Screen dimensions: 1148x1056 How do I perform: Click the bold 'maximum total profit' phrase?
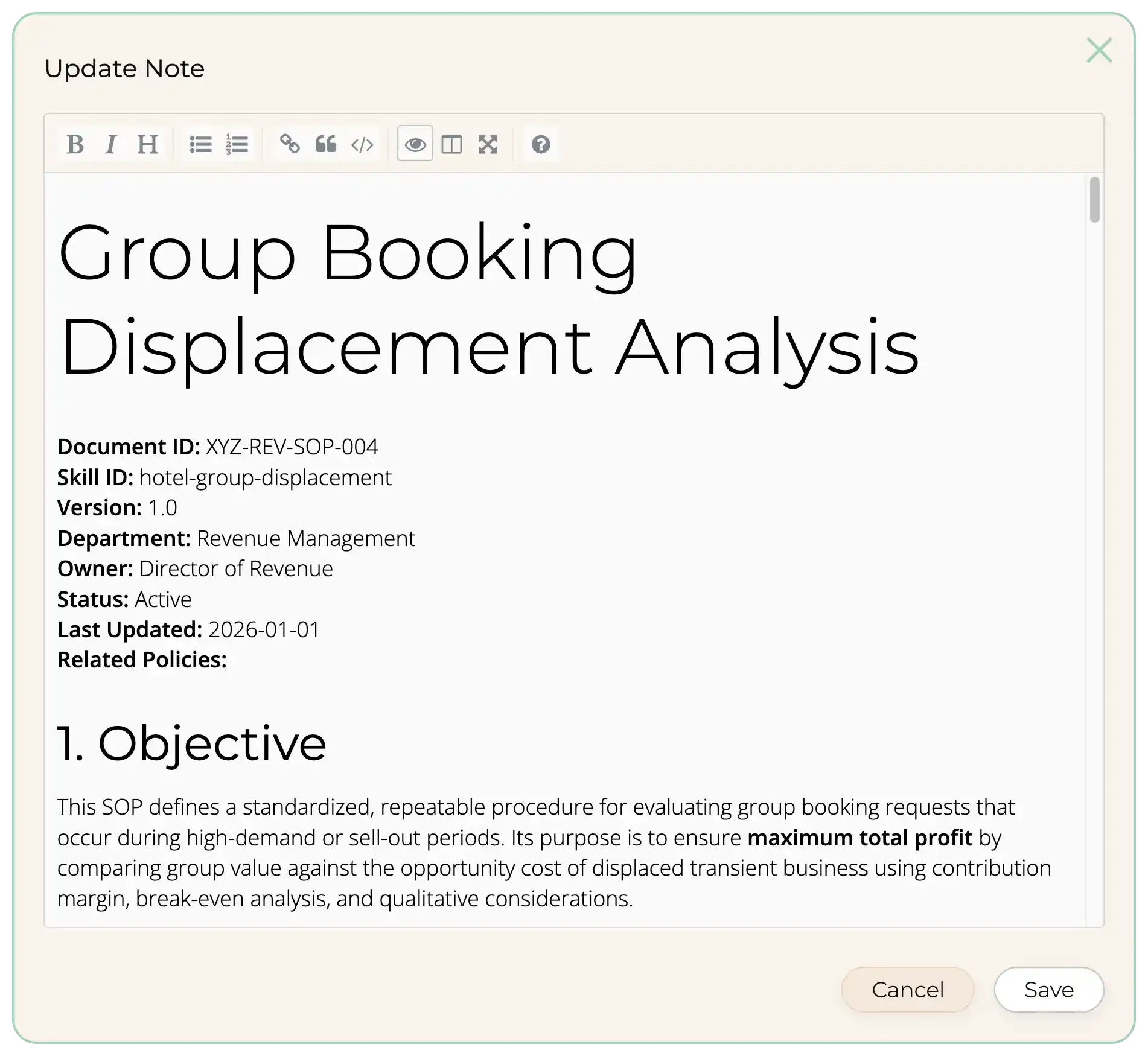click(860, 838)
